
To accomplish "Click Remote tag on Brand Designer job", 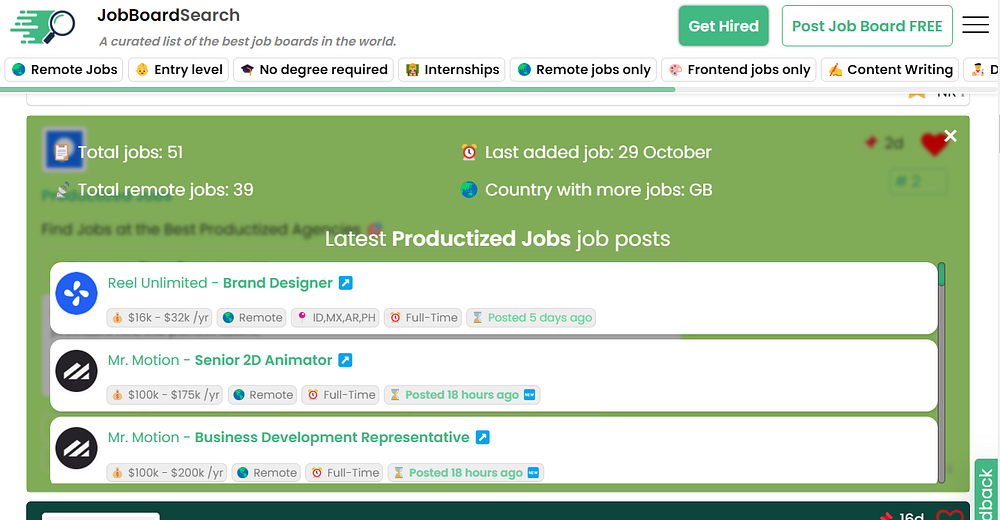I will [253, 318].
